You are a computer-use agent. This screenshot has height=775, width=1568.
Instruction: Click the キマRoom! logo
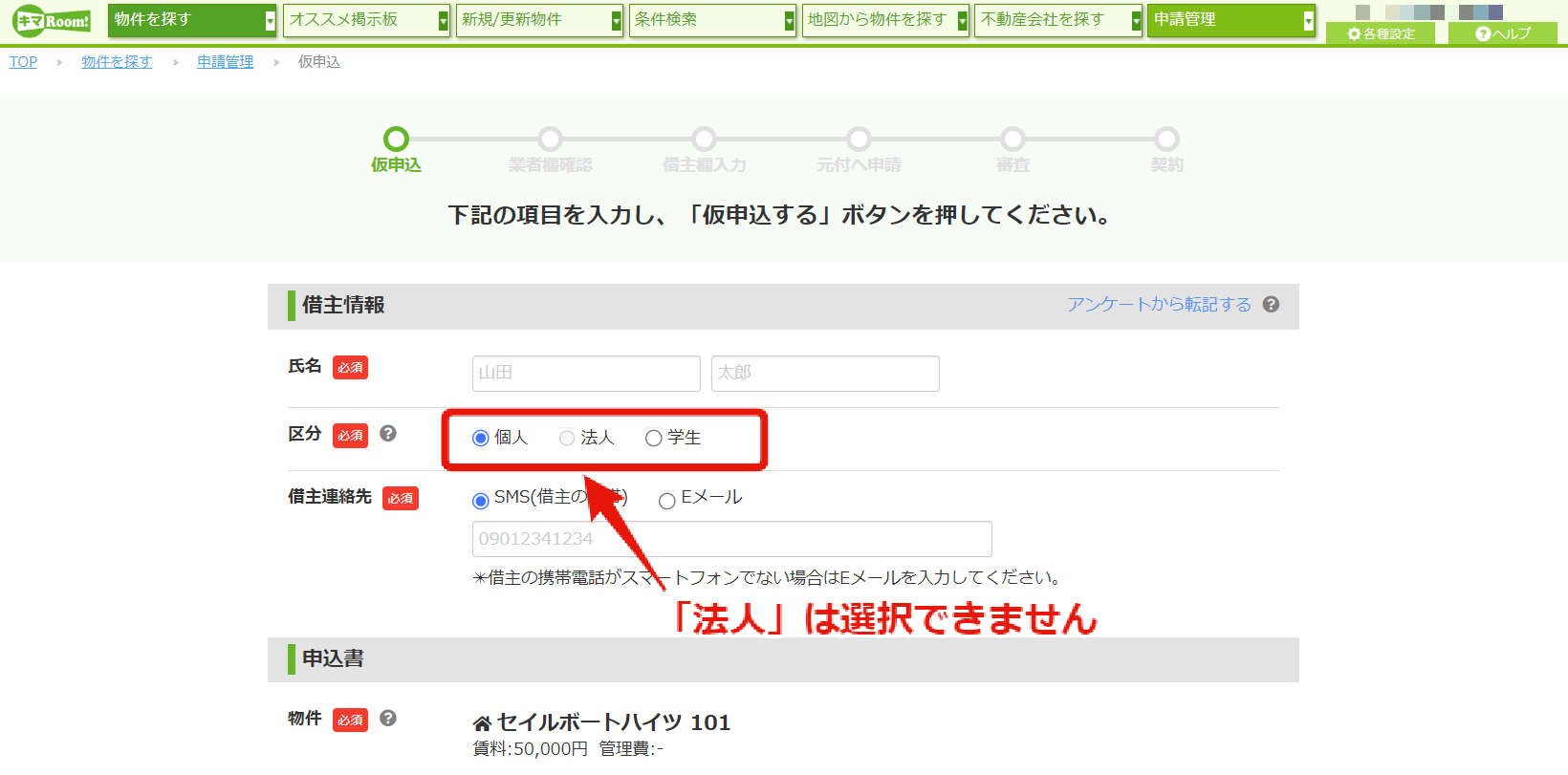[x=53, y=20]
